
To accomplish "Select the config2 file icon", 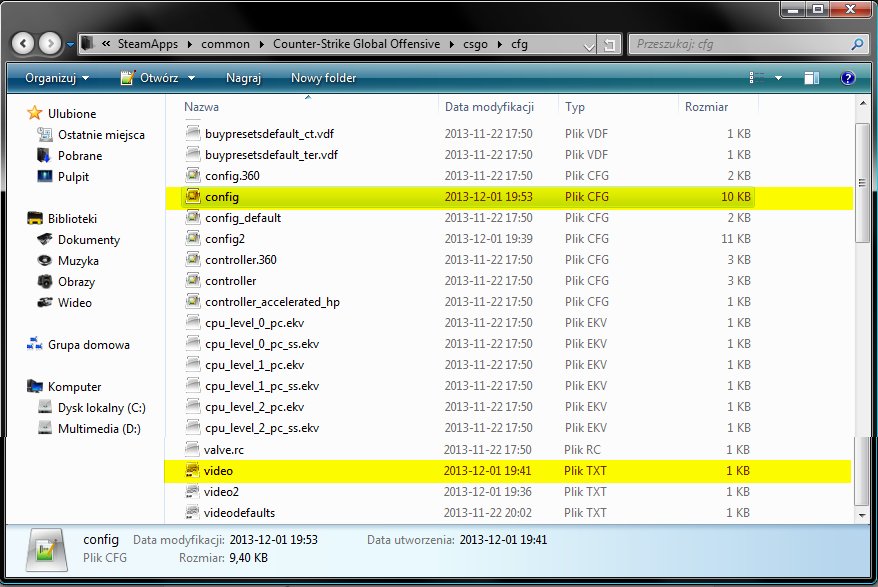I will tap(193, 238).
